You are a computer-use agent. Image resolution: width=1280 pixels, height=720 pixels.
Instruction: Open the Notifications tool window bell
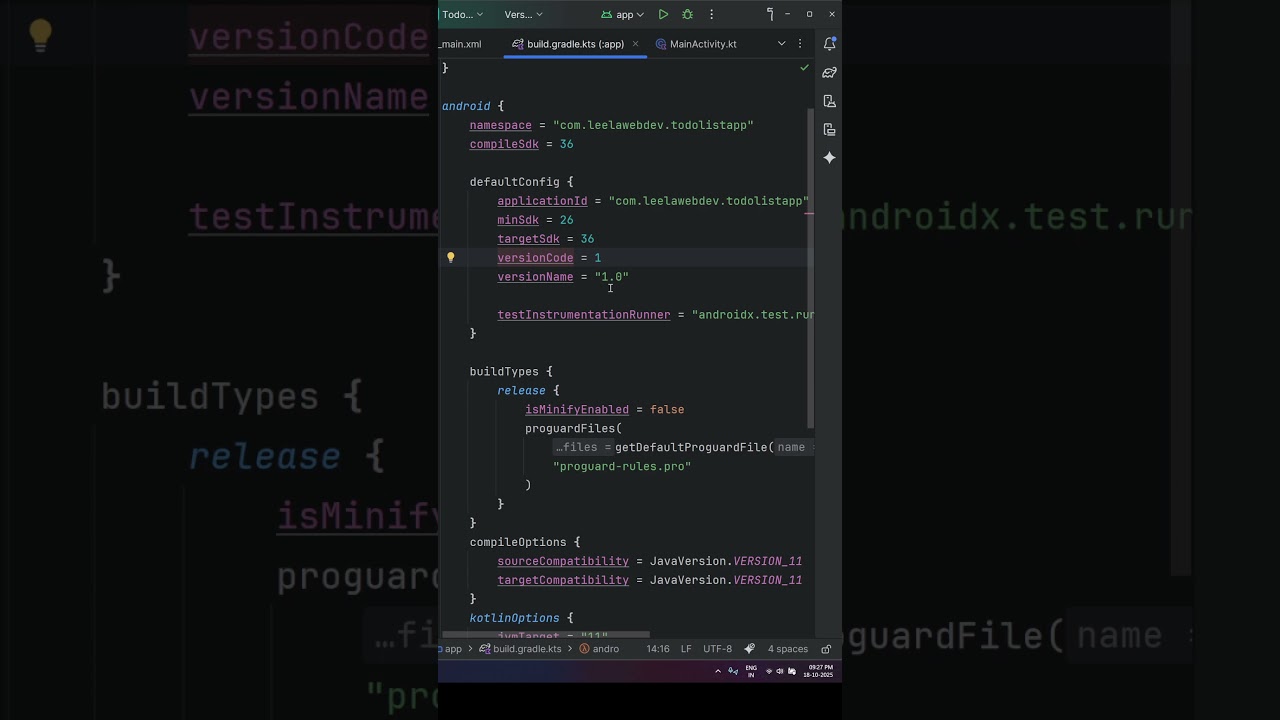point(829,44)
